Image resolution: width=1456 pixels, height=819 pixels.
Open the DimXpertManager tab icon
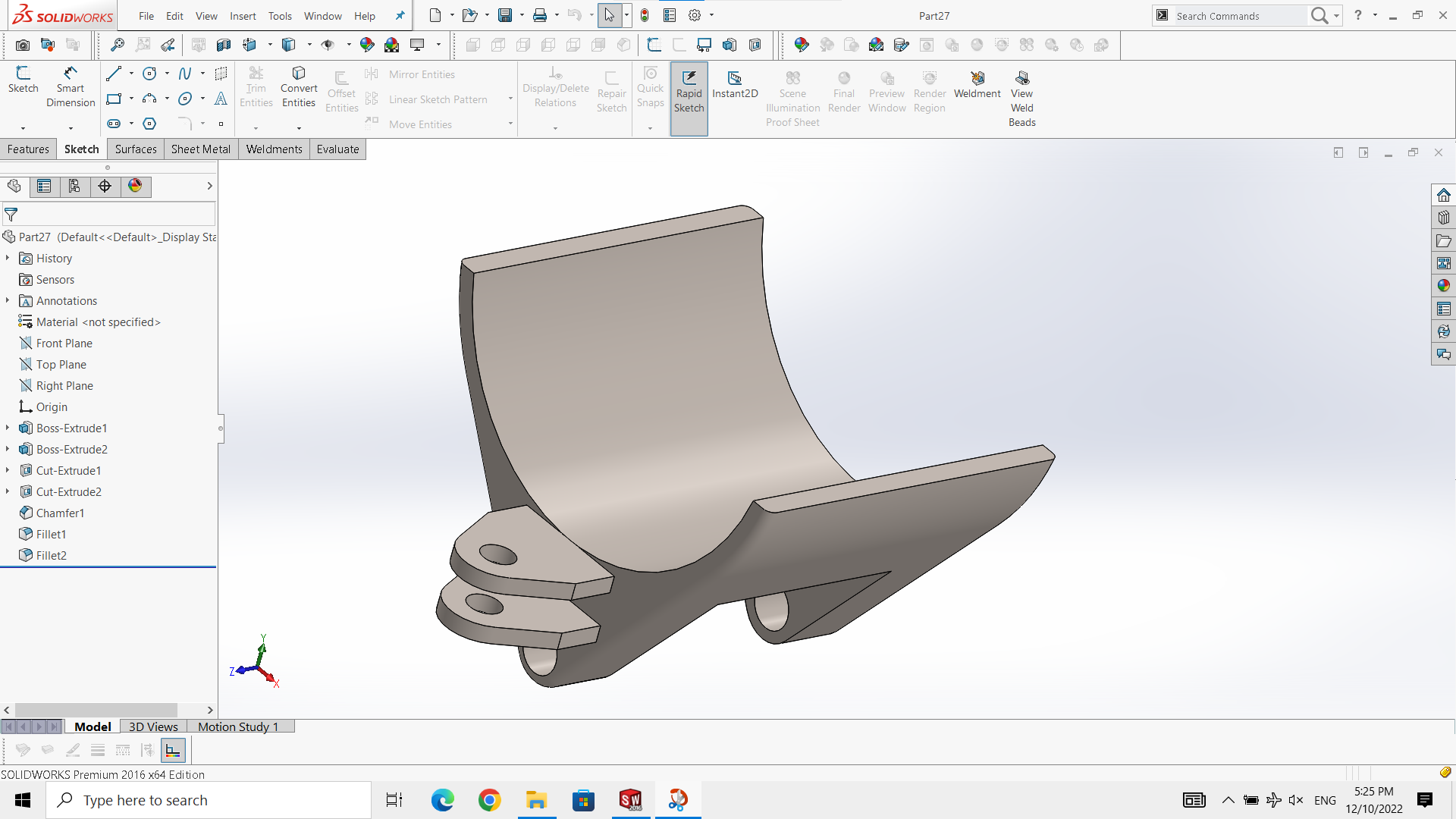point(105,186)
